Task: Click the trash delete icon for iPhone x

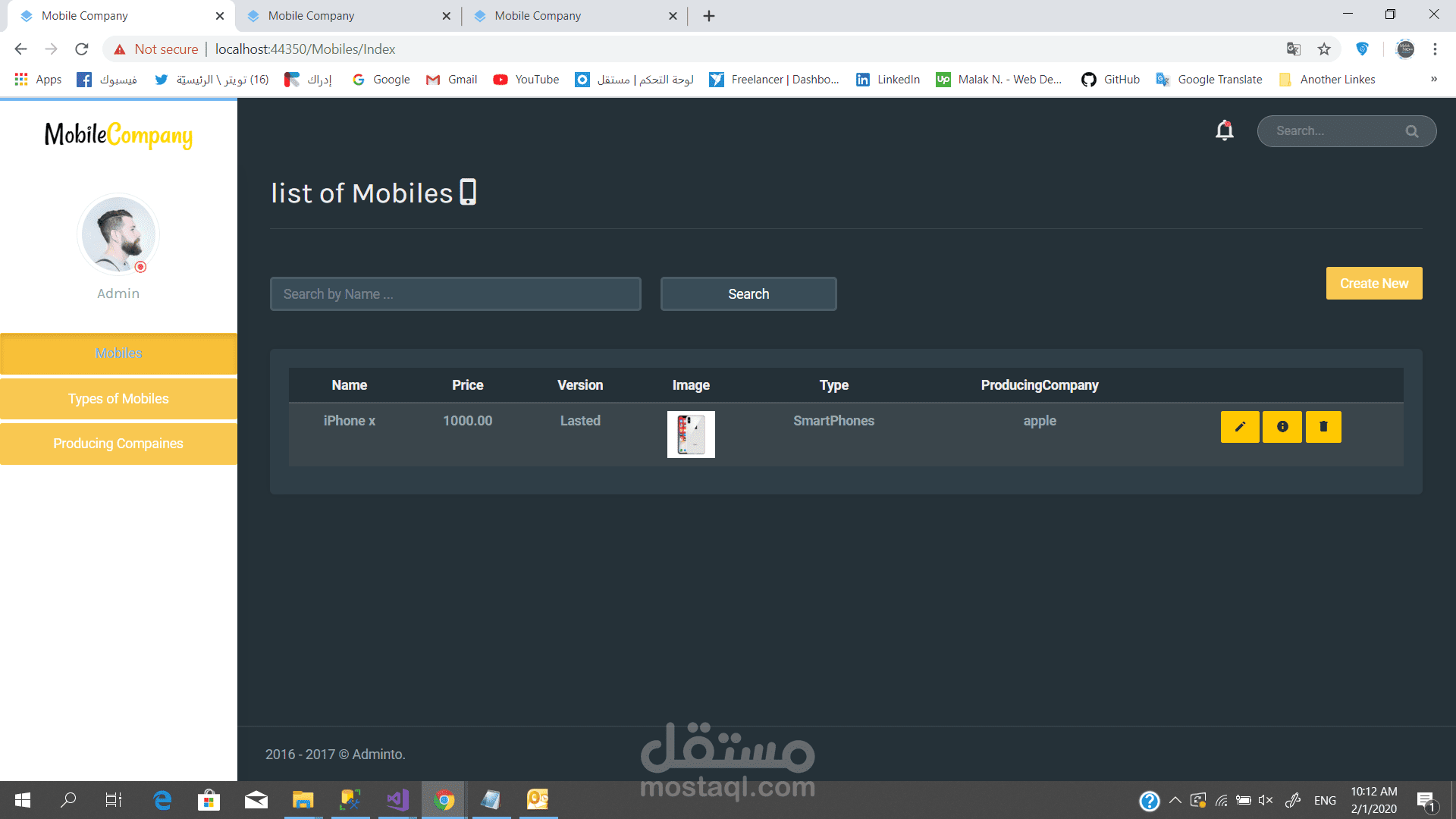Action: [1323, 427]
